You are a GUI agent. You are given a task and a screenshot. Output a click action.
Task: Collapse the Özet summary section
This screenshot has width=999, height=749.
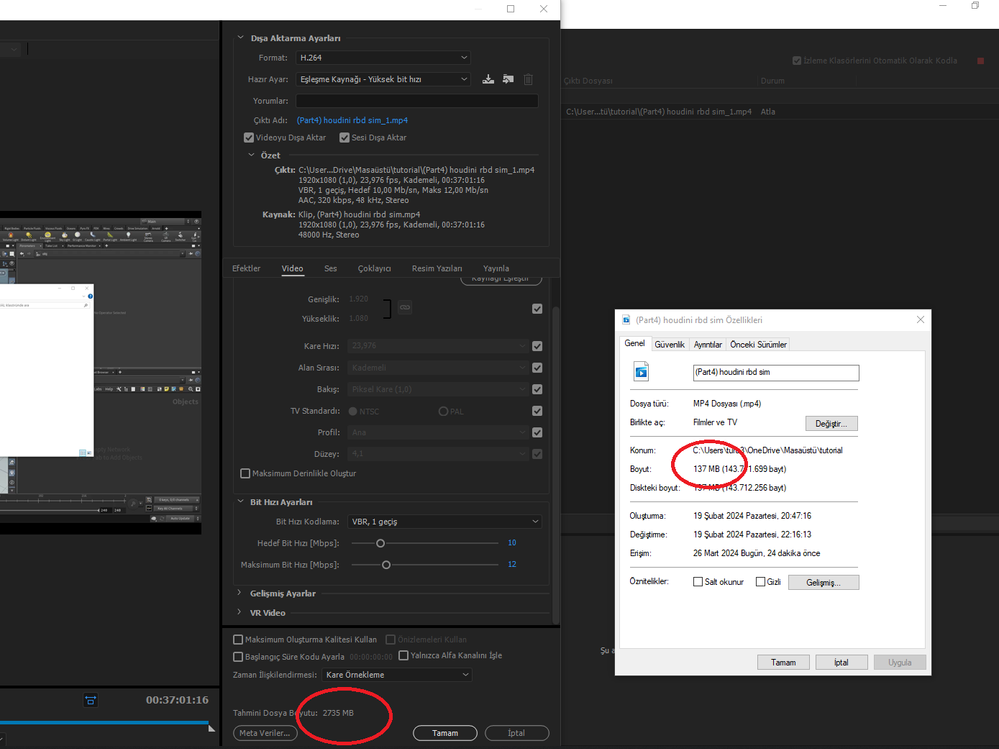click(x=251, y=155)
